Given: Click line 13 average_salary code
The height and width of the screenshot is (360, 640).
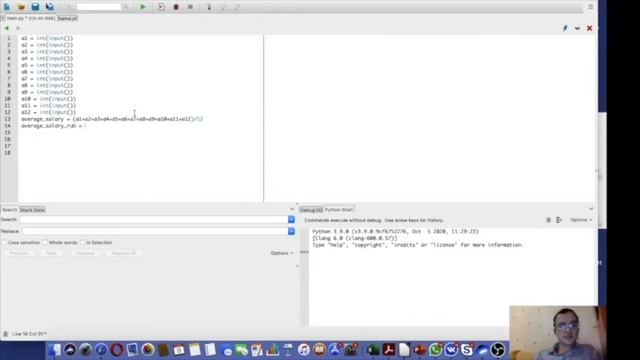Looking at the screenshot, I should [112, 119].
